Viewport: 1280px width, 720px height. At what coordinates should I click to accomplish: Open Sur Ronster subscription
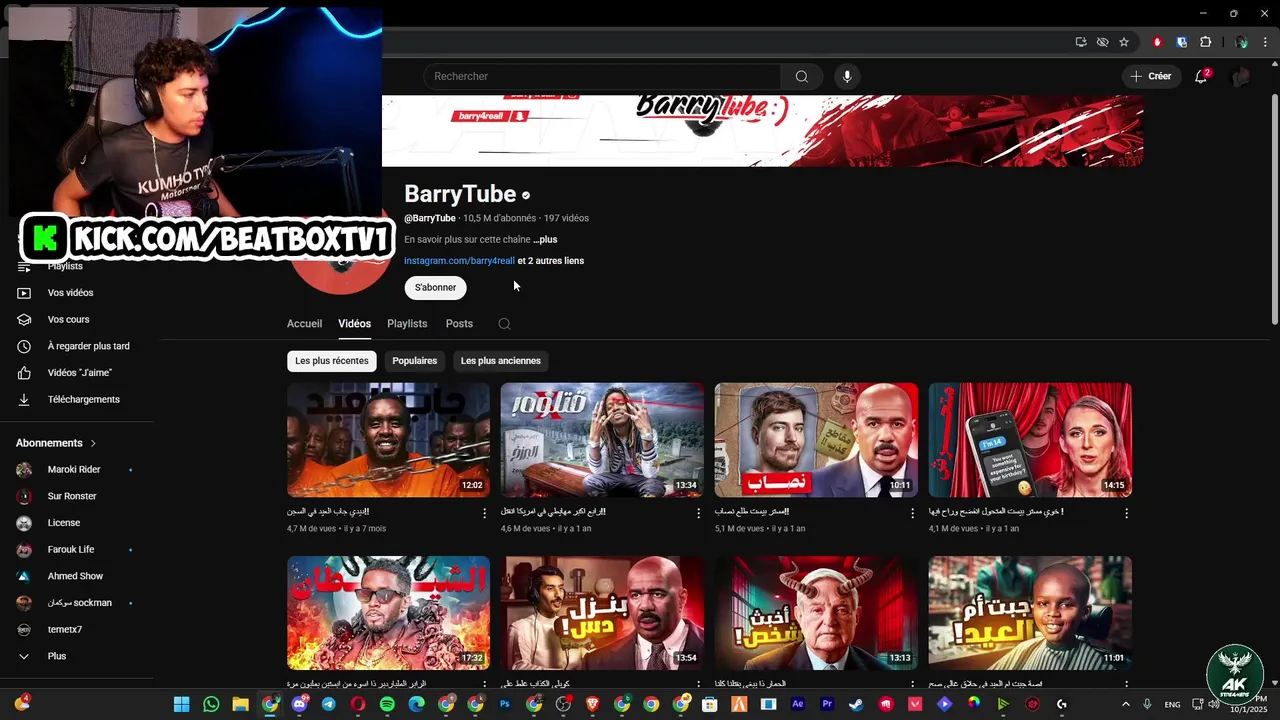pos(72,496)
